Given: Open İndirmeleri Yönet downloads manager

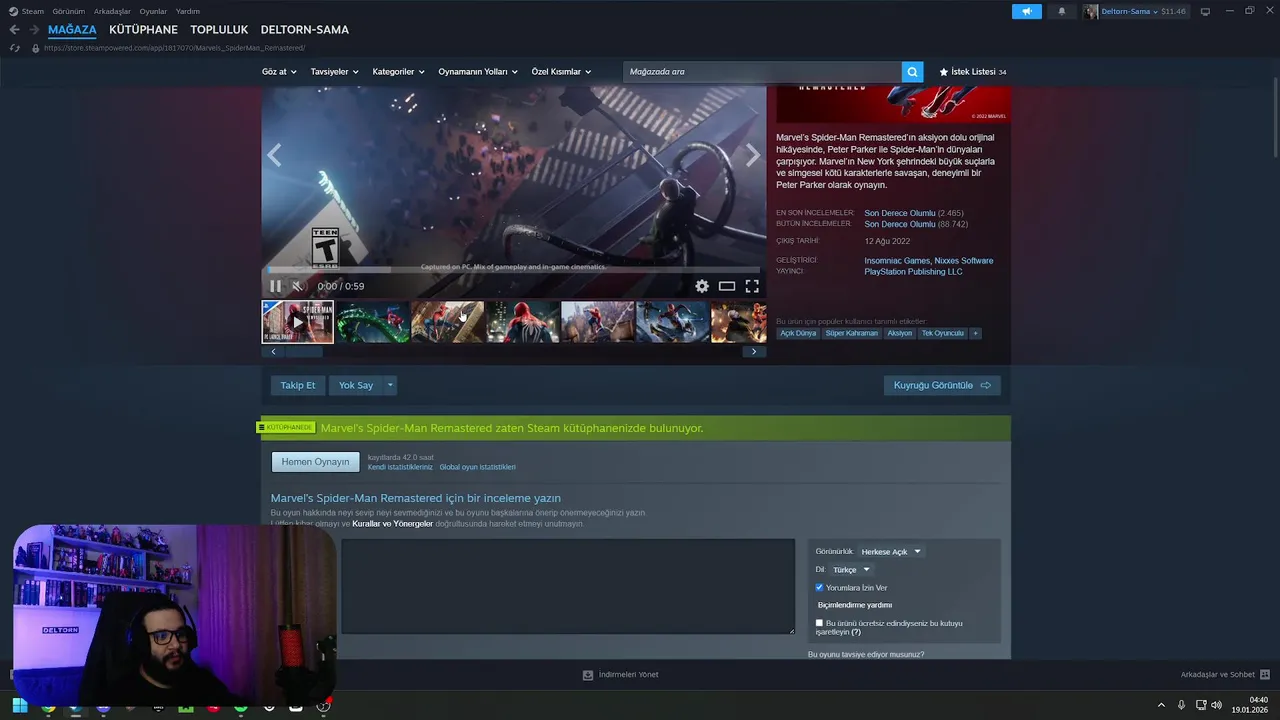Looking at the screenshot, I should [621, 675].
